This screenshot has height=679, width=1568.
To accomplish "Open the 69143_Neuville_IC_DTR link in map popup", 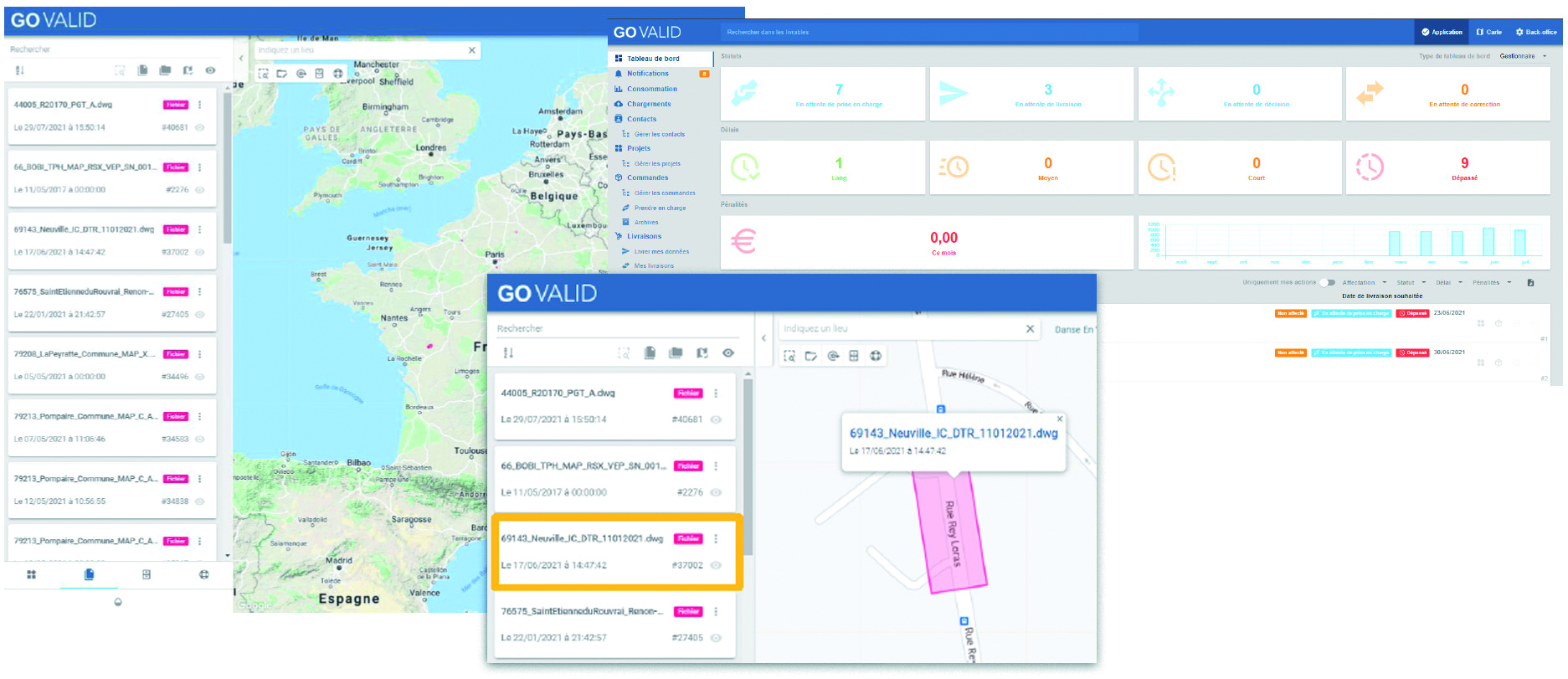I will point(954,434).
